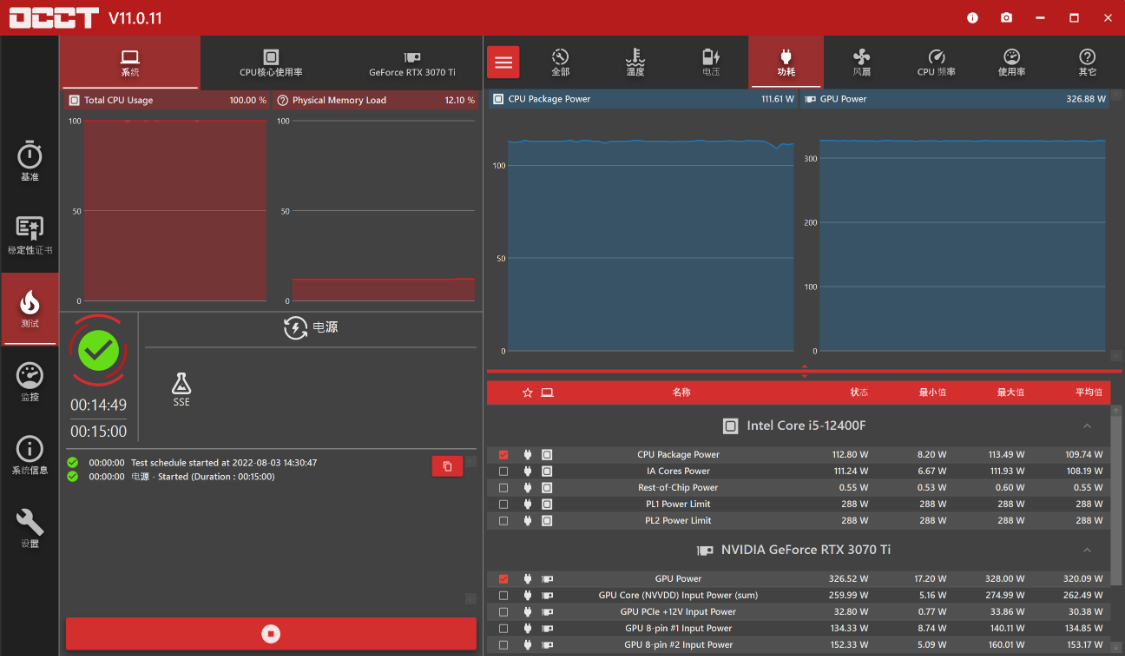The image size is (1125, 656).
Task: Open the Benchmark (基准) sidebar section
Action: (29, 161)
